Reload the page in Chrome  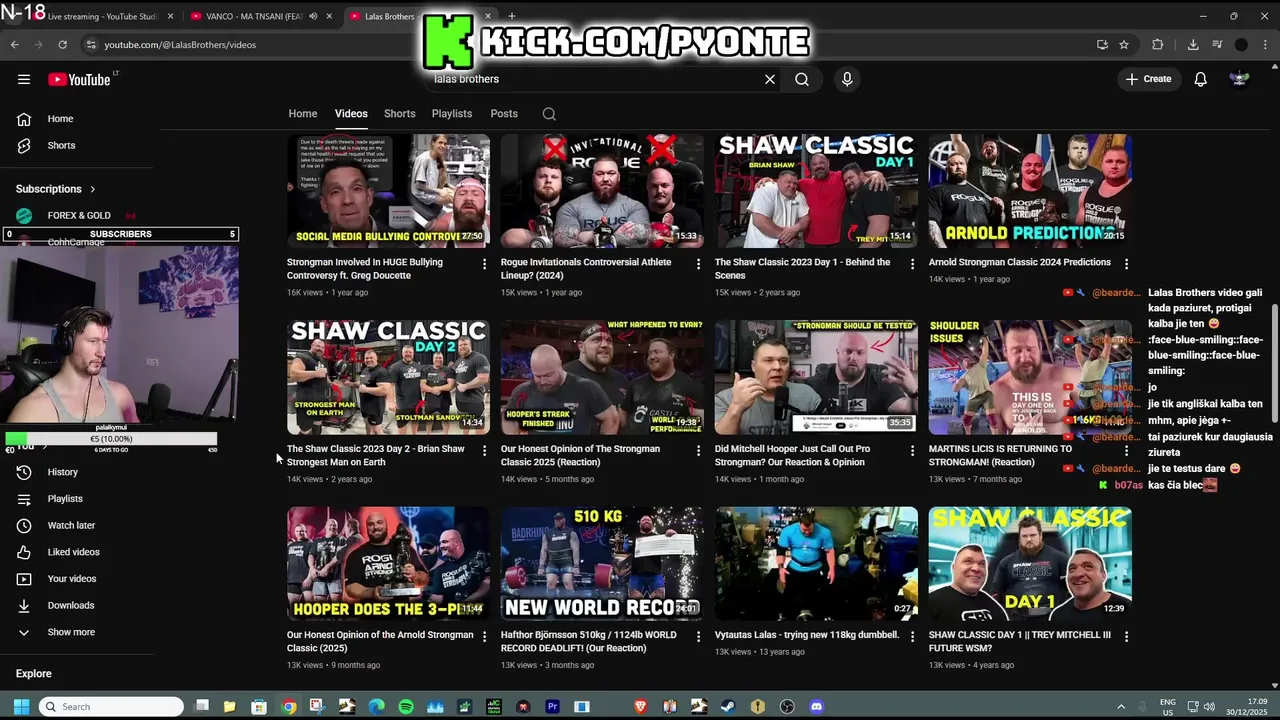(x=62, y=44)
